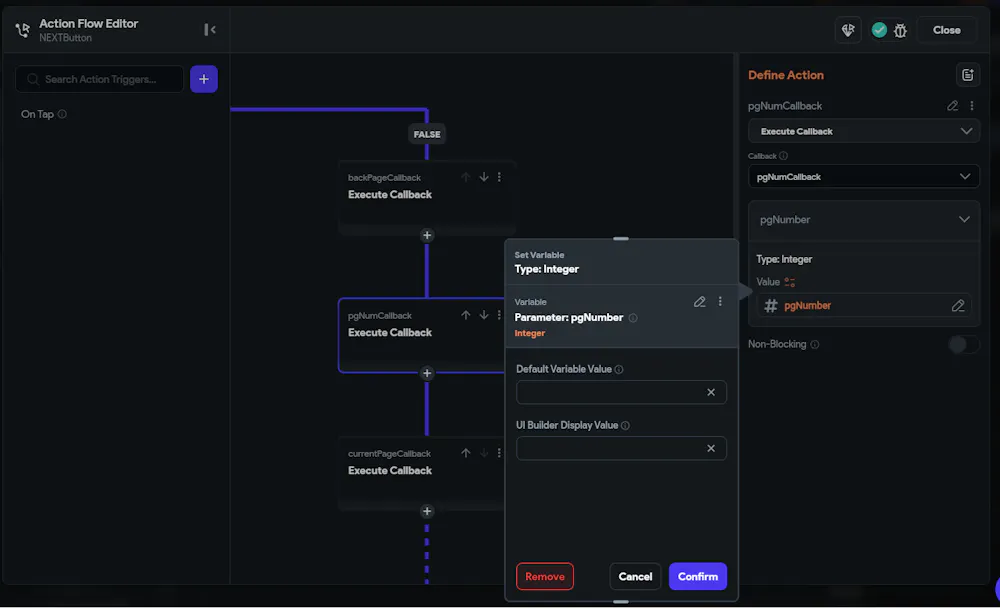Open the Callback pgNumCallback dropdown
1000x609 pixels.
(864, 177)
